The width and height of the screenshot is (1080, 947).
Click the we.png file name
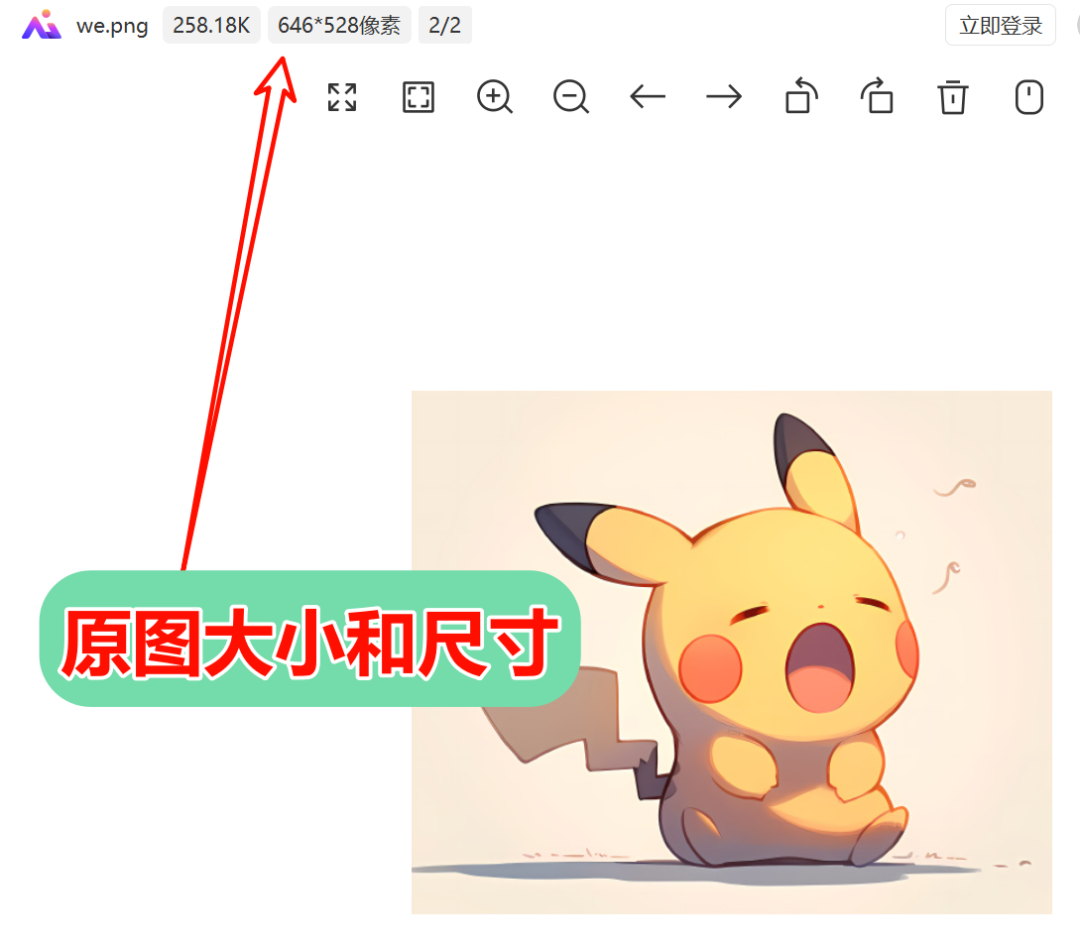point(112,25)
